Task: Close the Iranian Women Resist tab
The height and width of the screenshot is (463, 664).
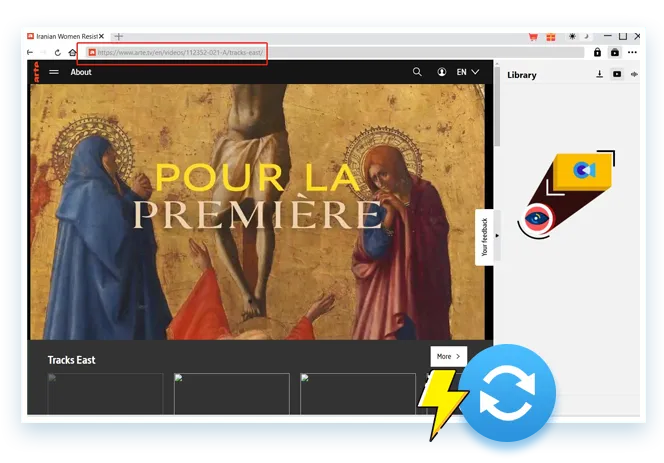Action: pos(102,36)
